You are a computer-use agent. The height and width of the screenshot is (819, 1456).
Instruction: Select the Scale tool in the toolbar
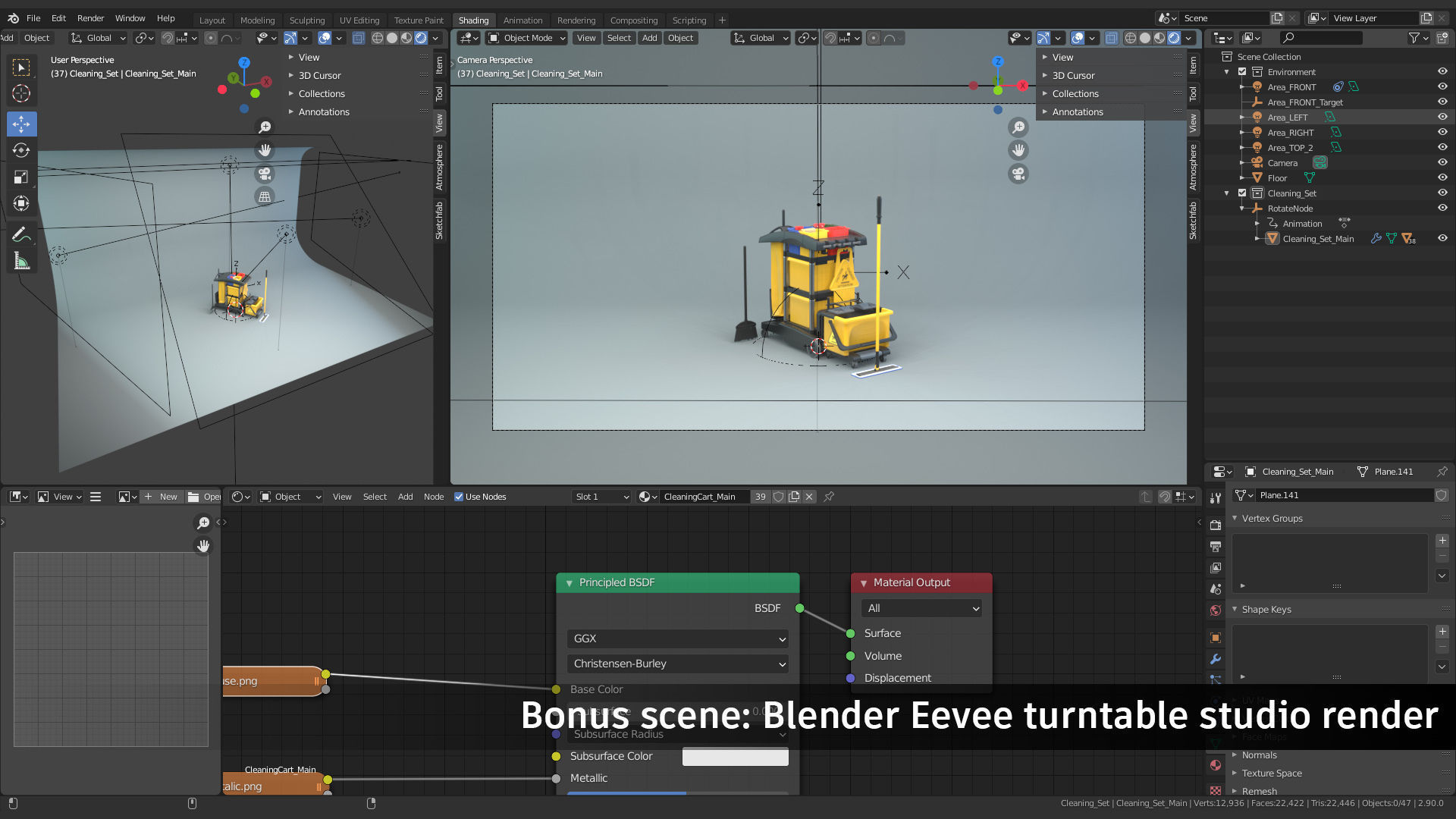click(21, 177)
